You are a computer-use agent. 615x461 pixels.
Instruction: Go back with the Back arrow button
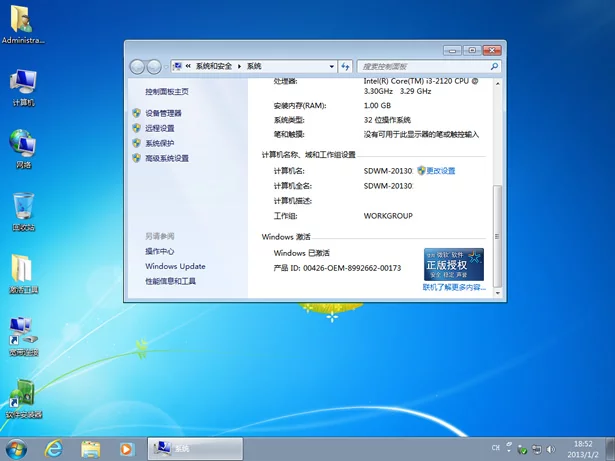(137, 67)
